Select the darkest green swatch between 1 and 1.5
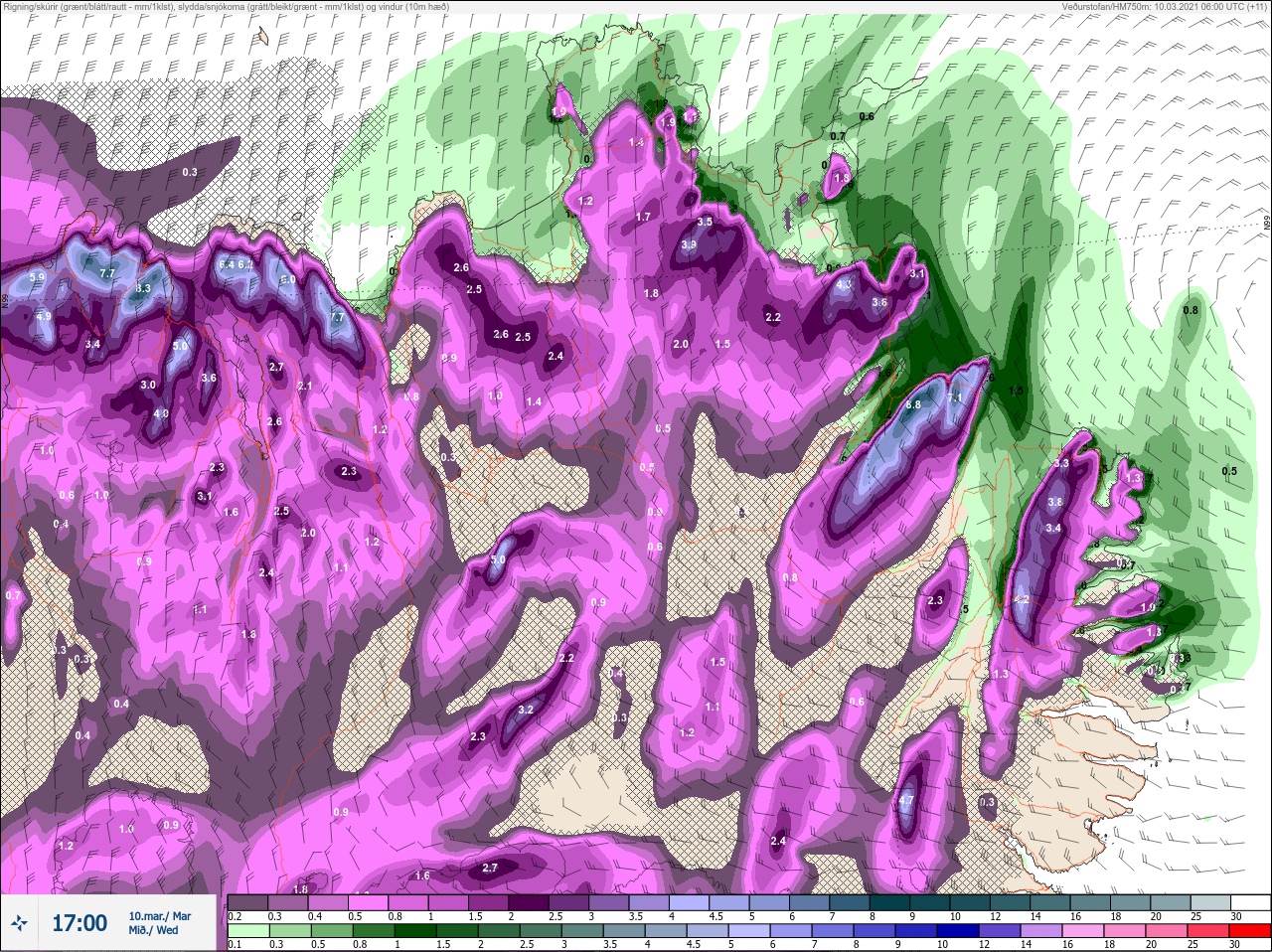The height and width of the screenshot is (952, 1272). coord(414,931)
